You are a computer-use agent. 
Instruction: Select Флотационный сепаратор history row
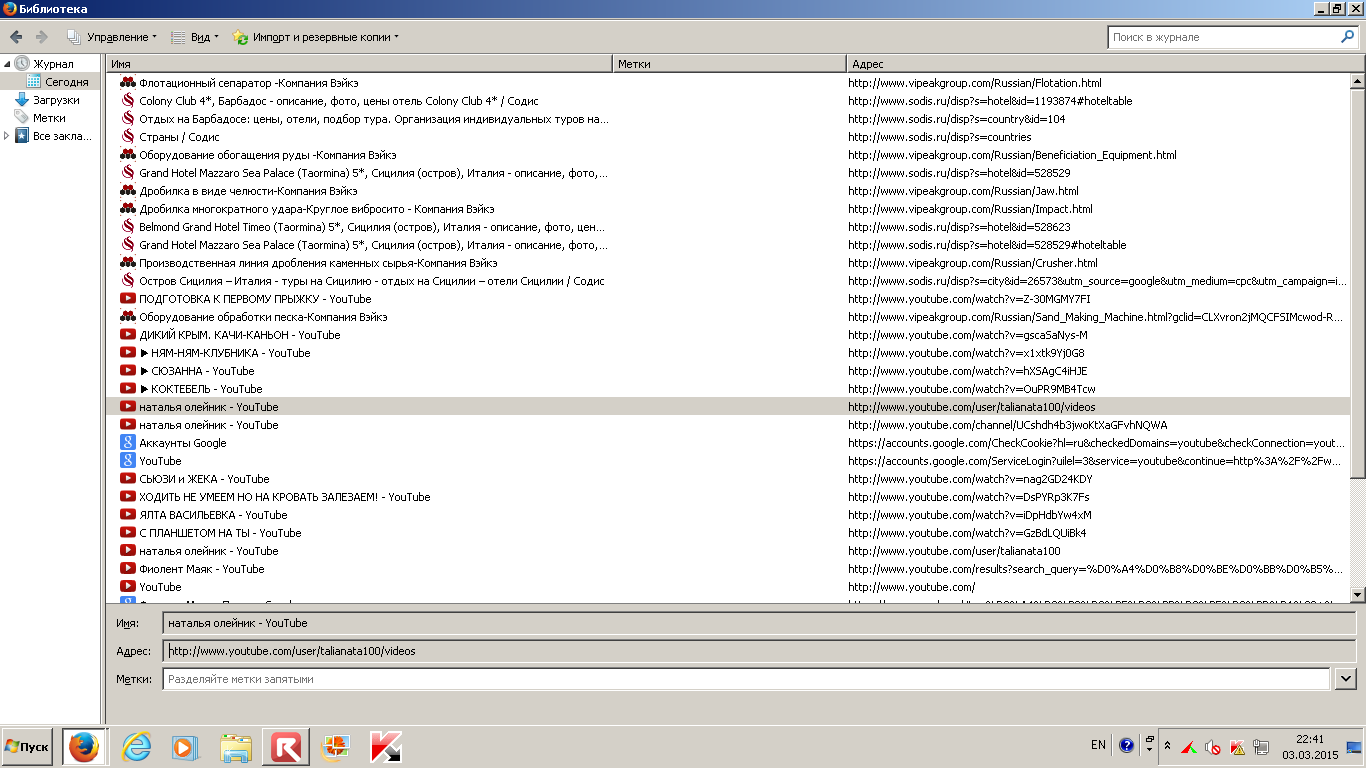[x=727, y=83]
